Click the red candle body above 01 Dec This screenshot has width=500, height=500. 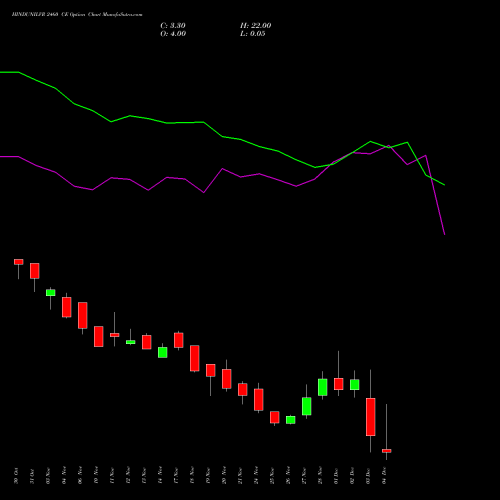[x=339, y=384]
